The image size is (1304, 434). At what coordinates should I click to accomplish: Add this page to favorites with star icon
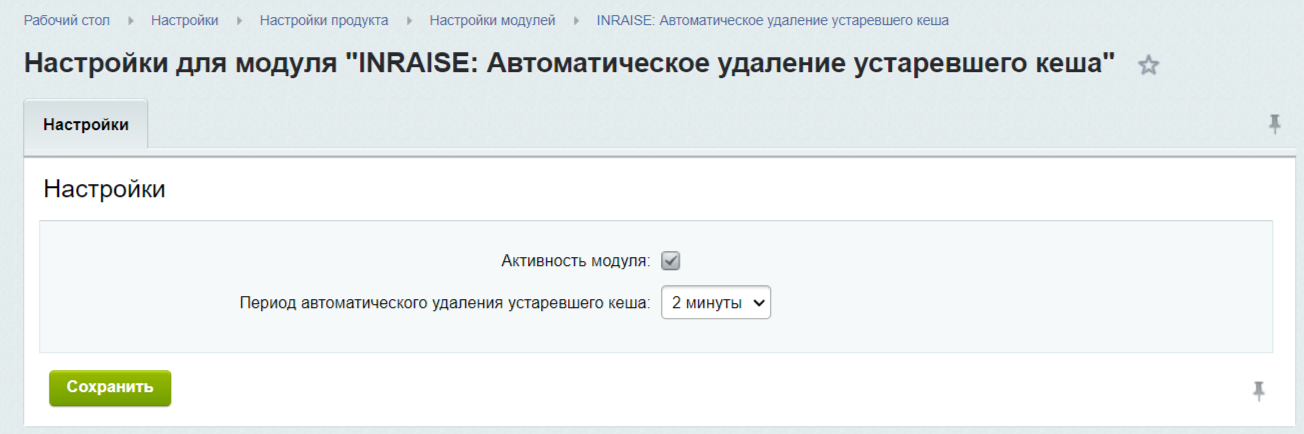[1149, 66]
